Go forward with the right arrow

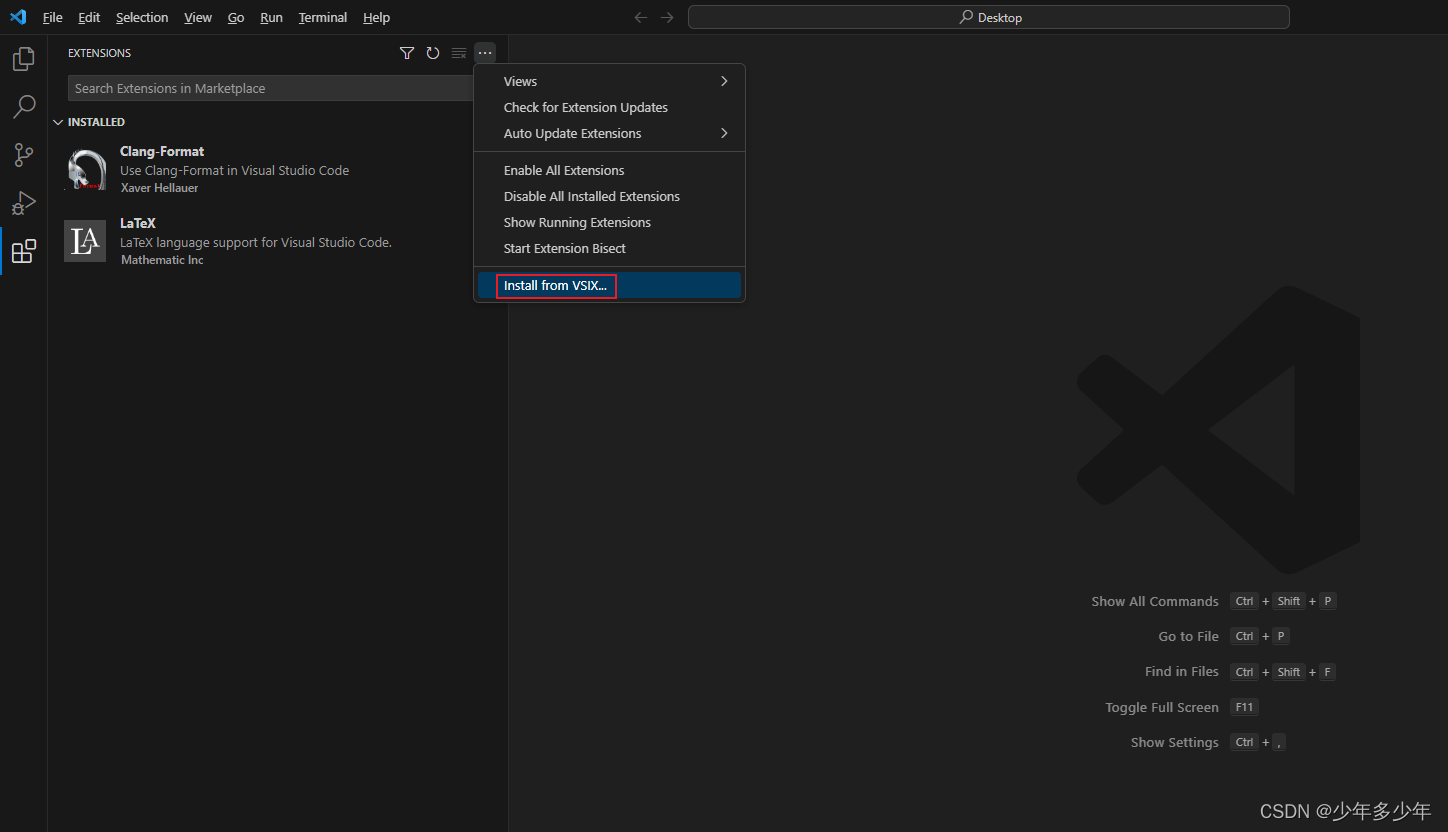pos(667,17)
